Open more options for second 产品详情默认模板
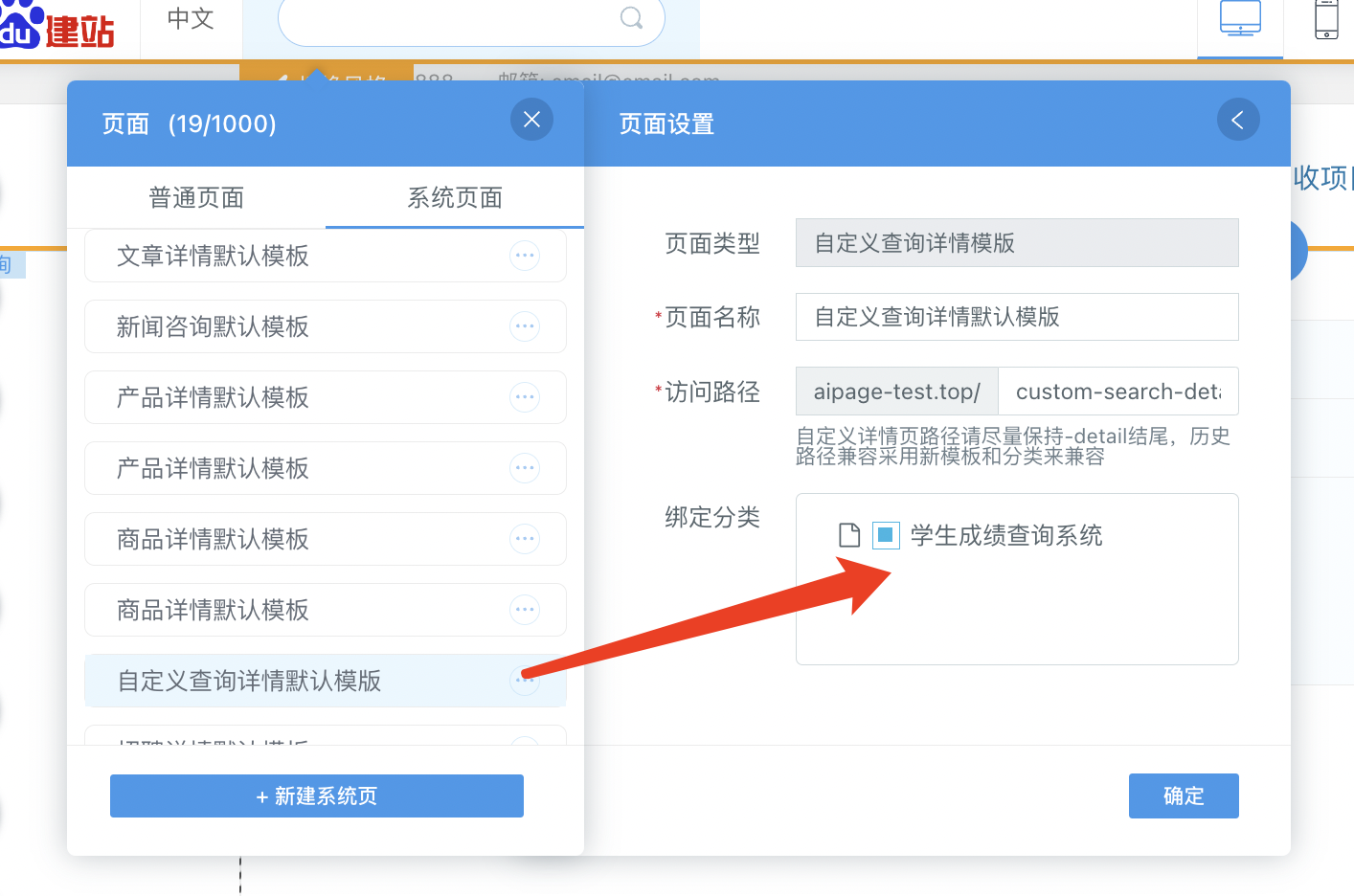 point(525,468)
